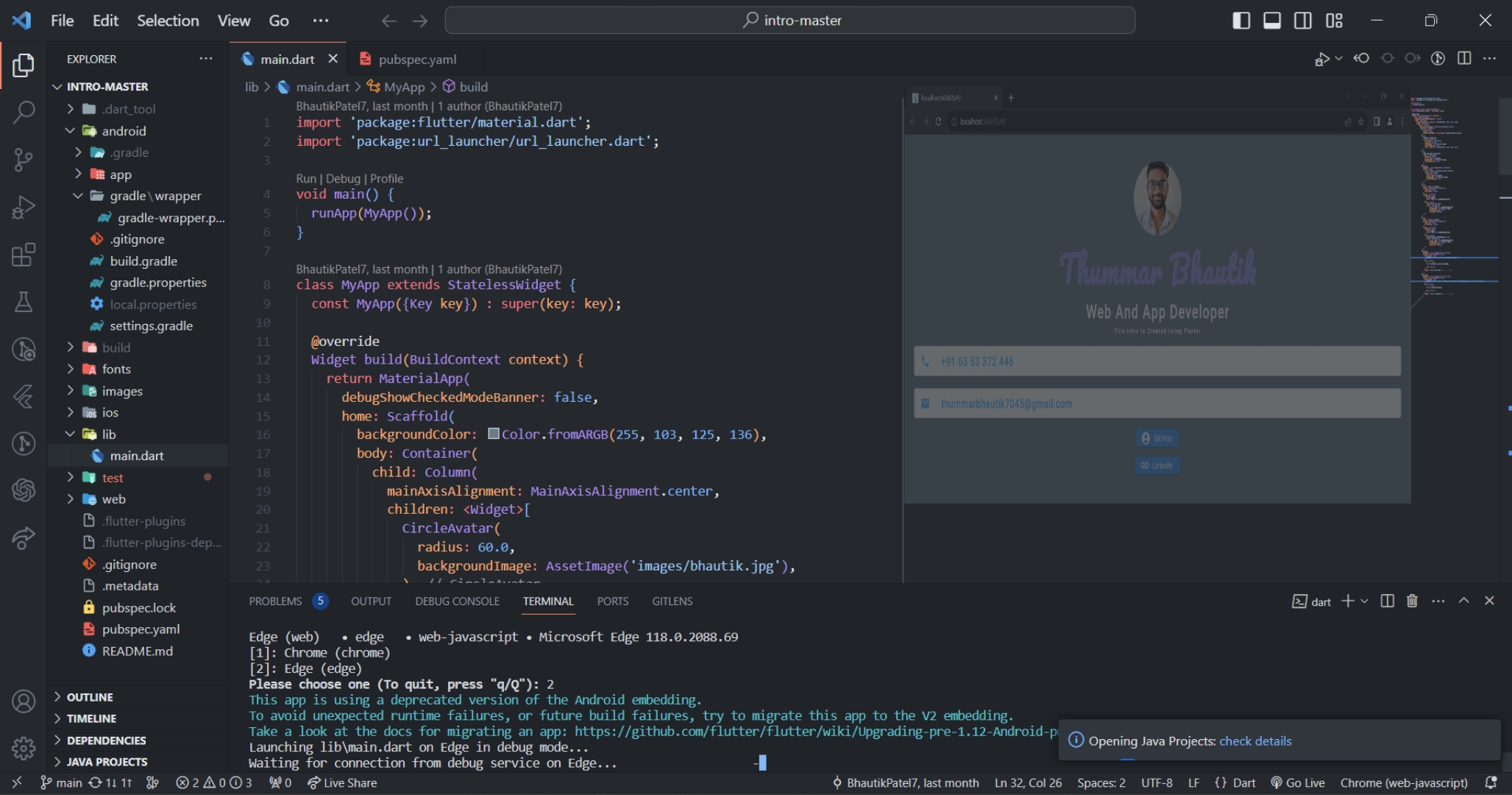1512x795 pixels.
Task: Click the check details link in notification
Action: coord(1255,741)
